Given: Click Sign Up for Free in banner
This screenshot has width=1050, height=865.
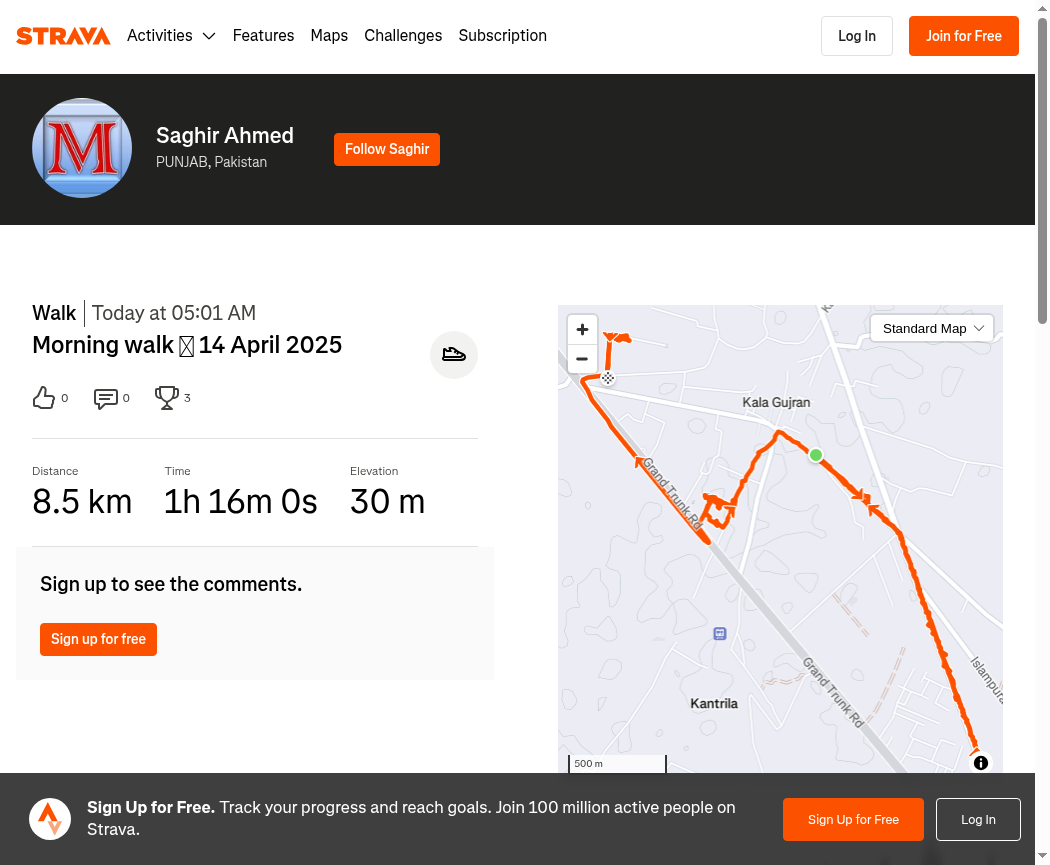Looking at the screenshot, I should [x=853, y=819].
